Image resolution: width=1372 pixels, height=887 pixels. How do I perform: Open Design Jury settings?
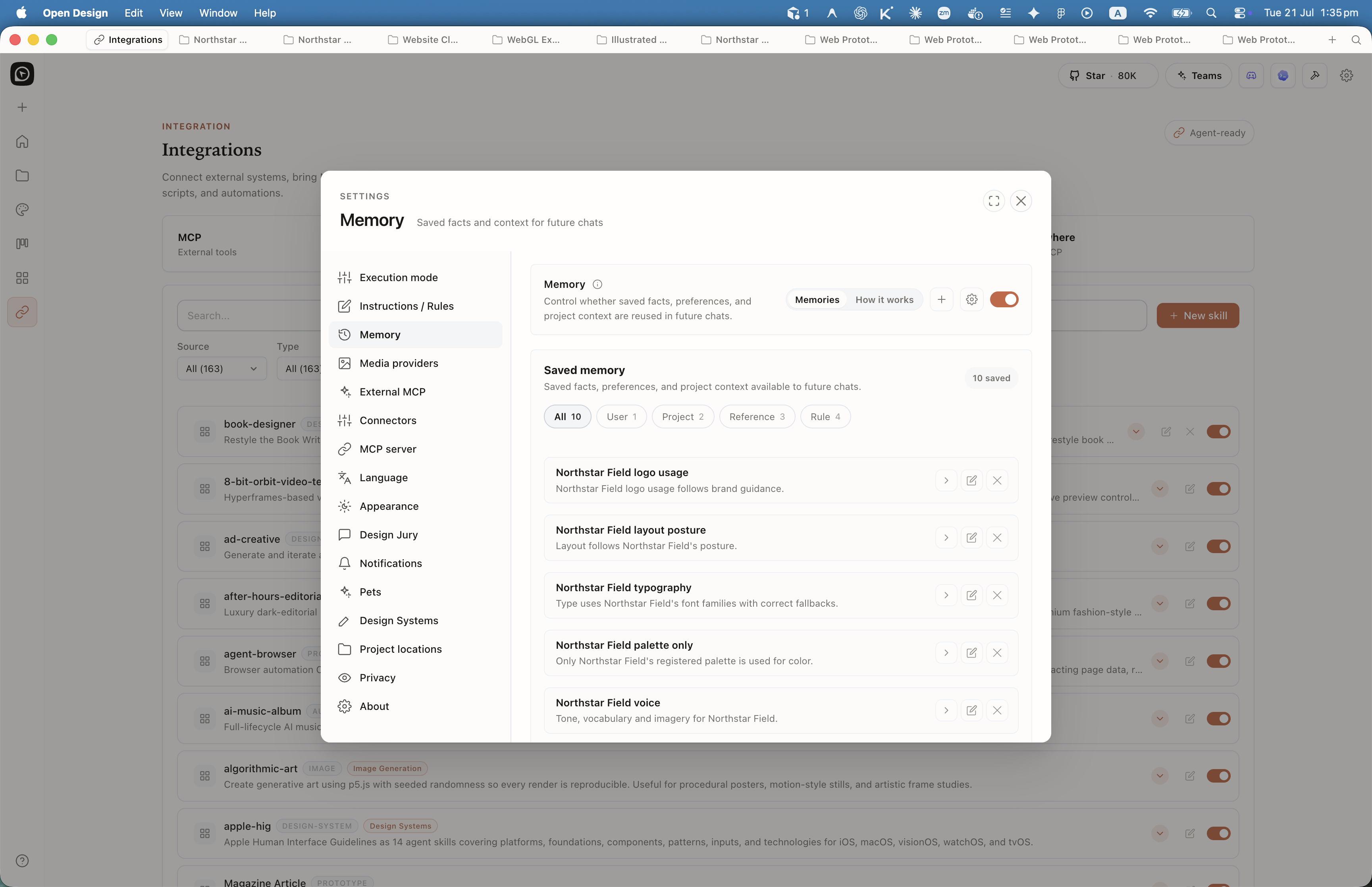pos(415,535)
